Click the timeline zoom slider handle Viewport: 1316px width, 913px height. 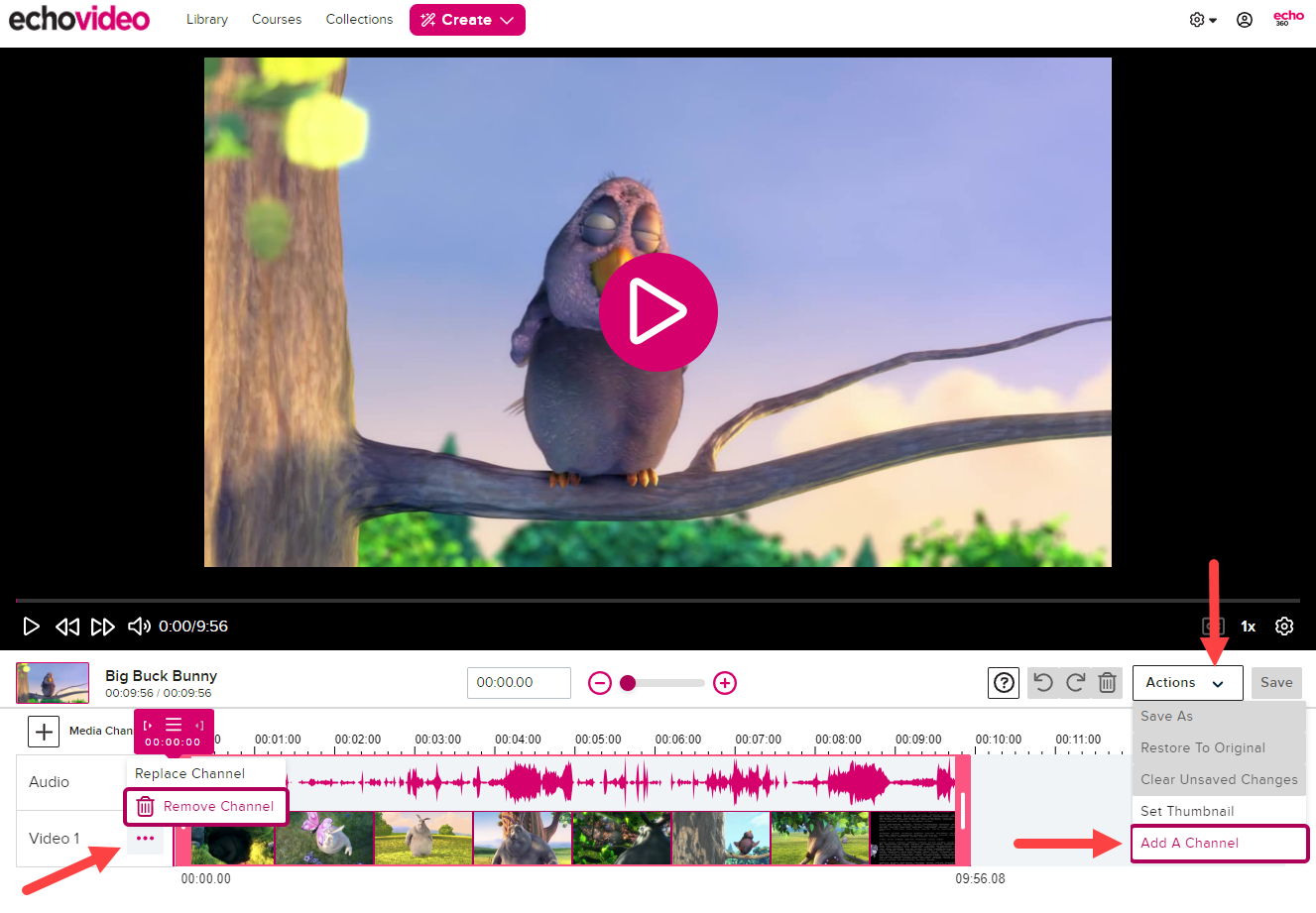click(628, 683)
